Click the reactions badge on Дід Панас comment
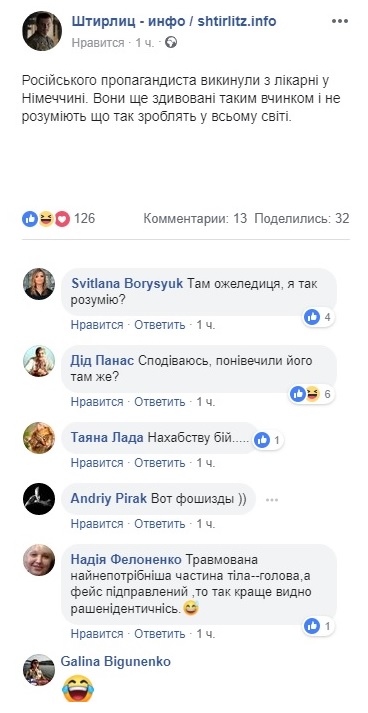368x713 pixels. point(313,394)
